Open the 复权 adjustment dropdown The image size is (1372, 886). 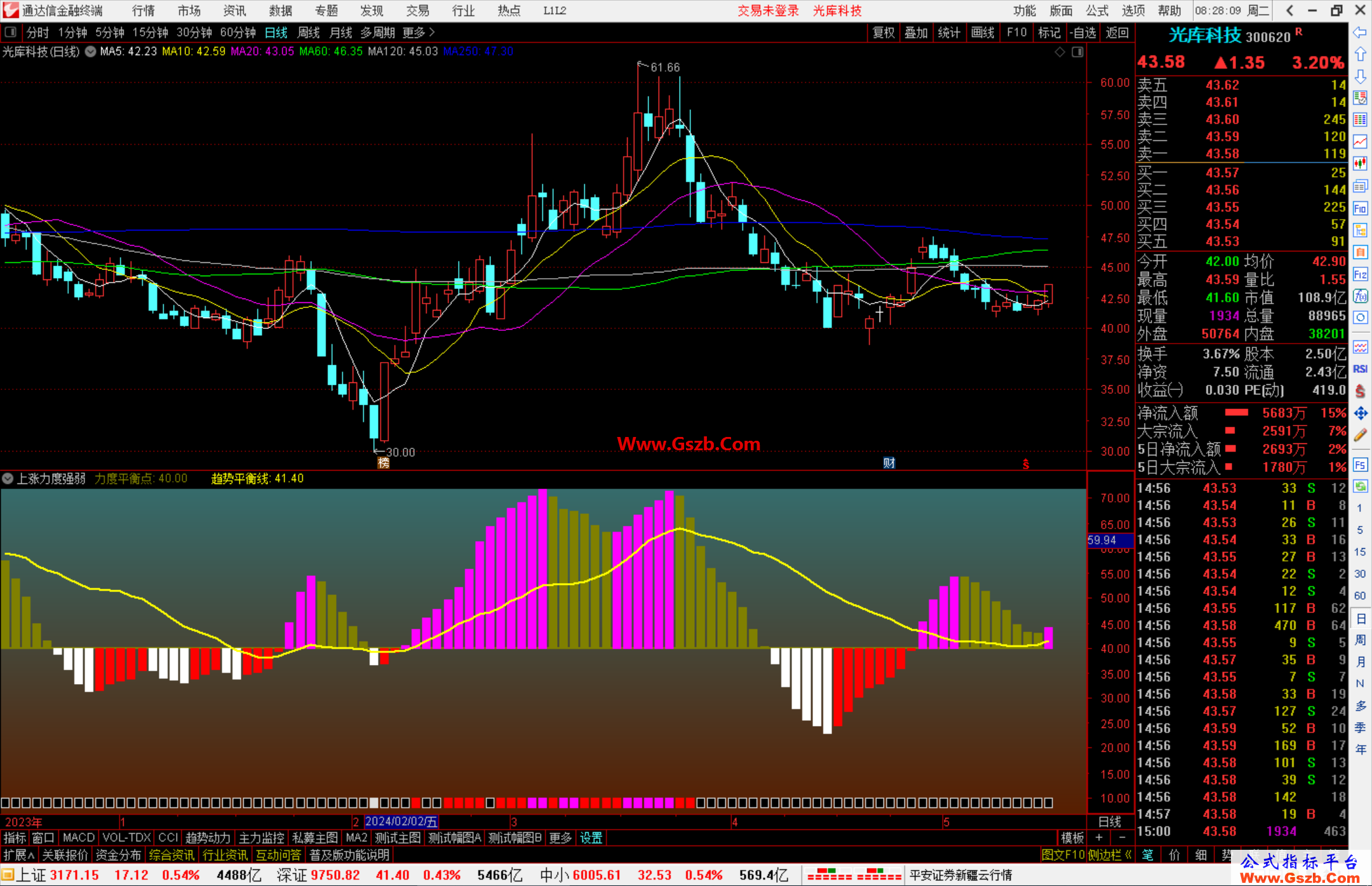(x=884, y=32)
